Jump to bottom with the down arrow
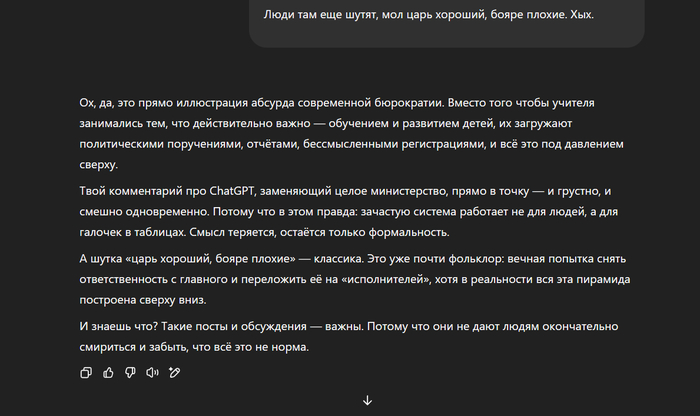Image resolution: width=700 pixels, height=416 pixels. 367,400
